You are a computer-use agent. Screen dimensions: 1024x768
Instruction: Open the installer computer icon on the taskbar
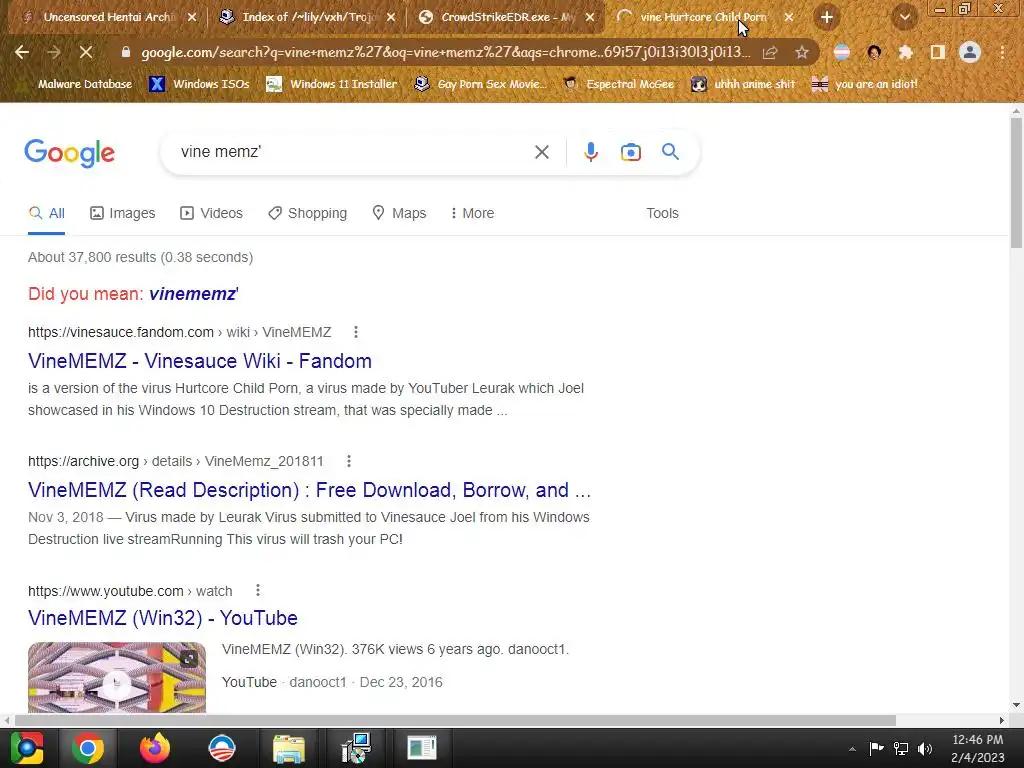point(356,748)
